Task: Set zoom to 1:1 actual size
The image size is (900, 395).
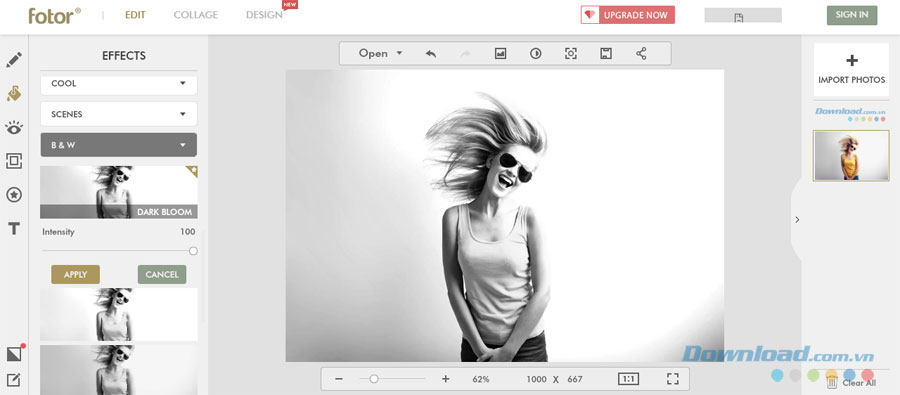Action: [x=629, y=379]
